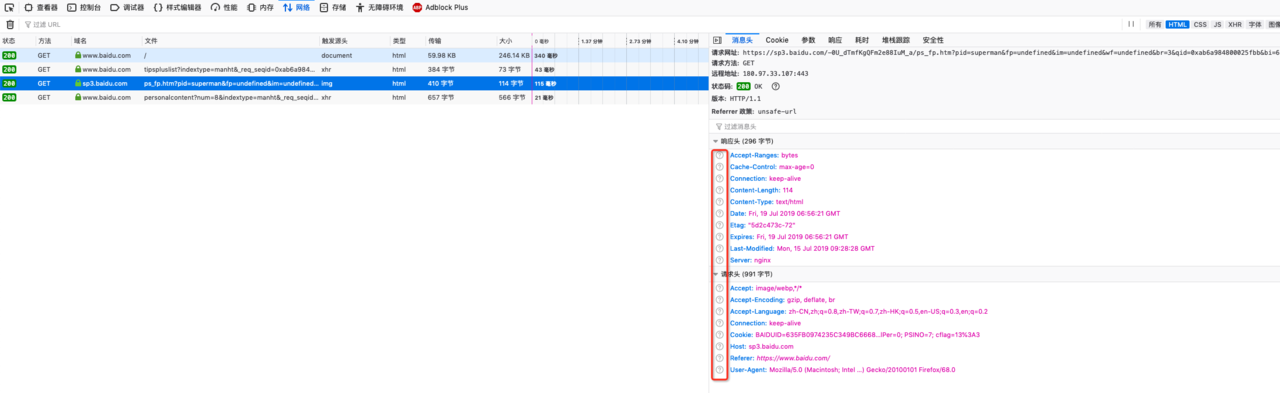Open help icon for Date header
Viewport: 1280px width, 393px height.
coord(719,213)
